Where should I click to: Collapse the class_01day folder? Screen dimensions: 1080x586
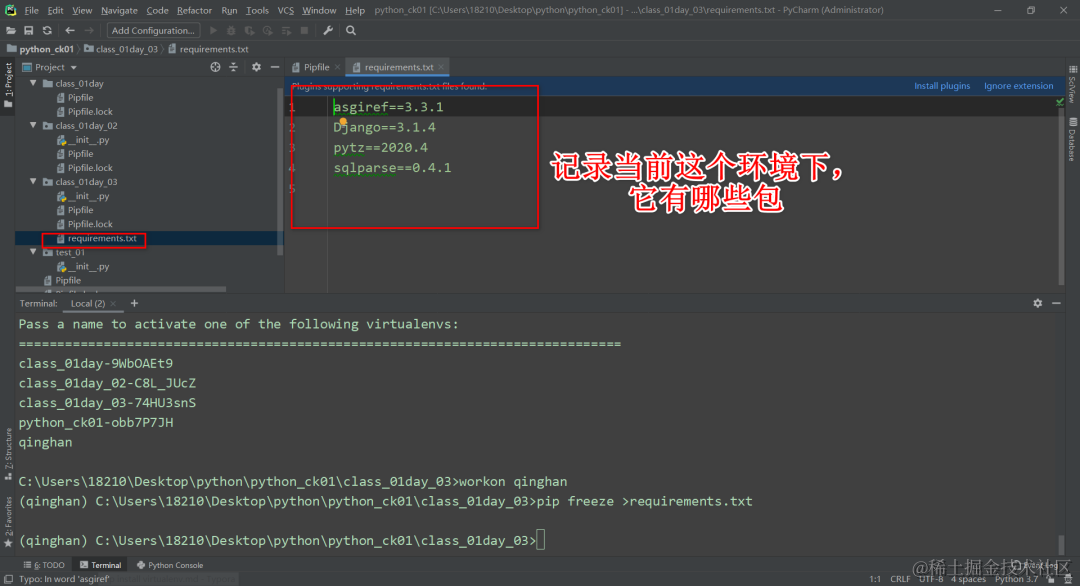tap(33, 83)
